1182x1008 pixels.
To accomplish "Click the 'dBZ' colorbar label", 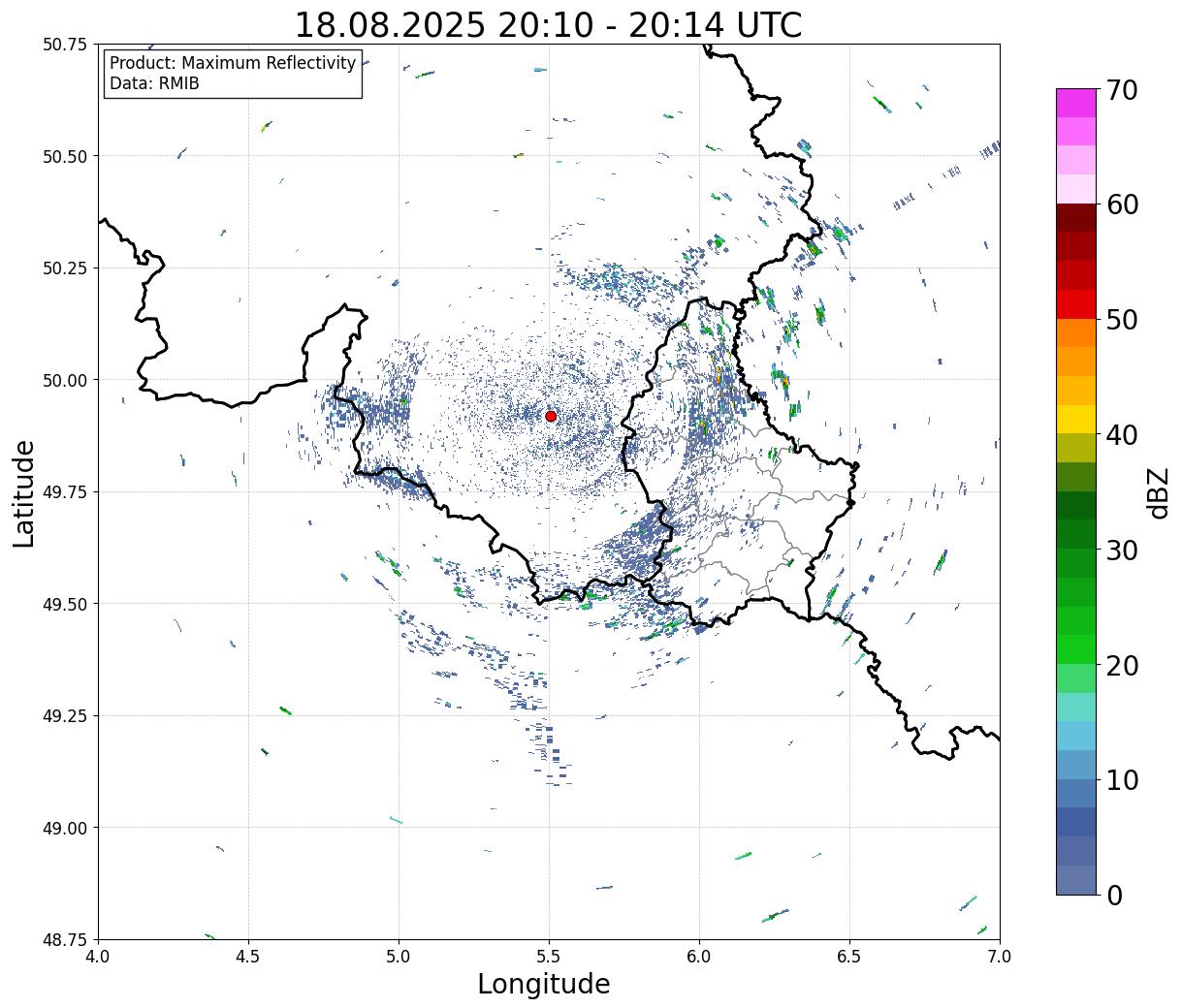I will 1158,491.
